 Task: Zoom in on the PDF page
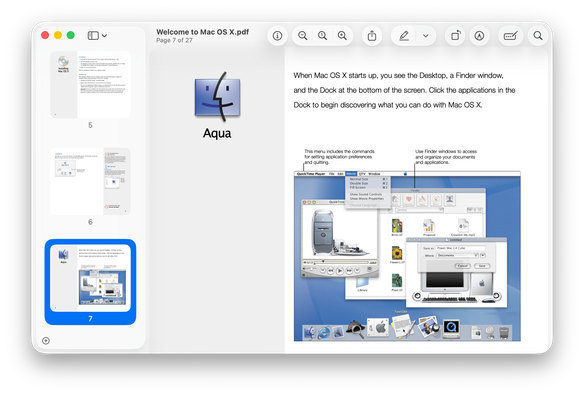pos(342,36)
